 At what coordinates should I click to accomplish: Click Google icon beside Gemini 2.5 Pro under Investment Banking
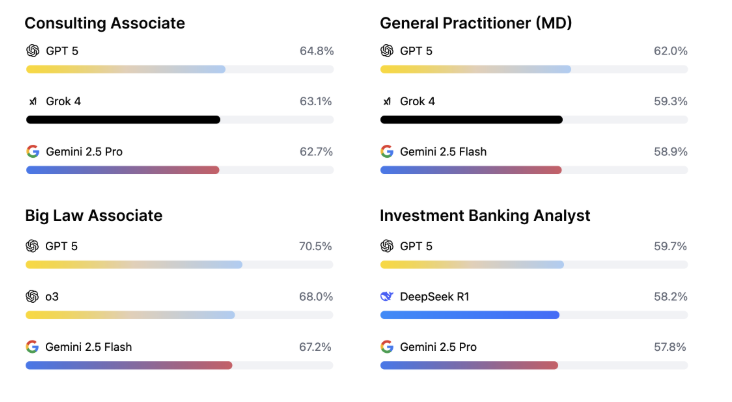[x=387, y=347]
